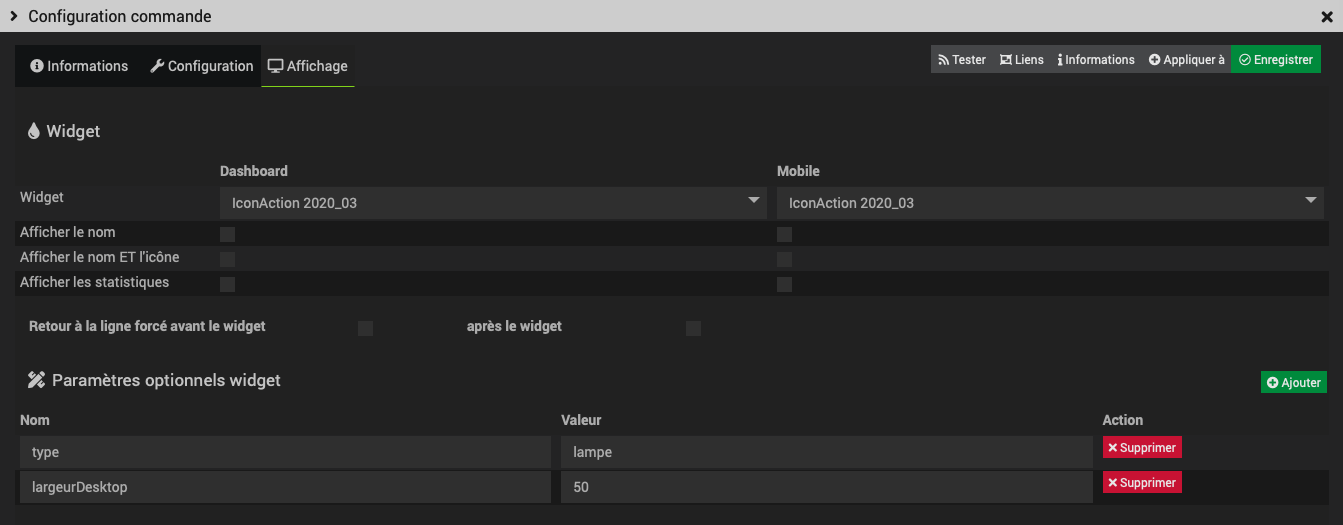Tick the après le widget checkbox

coord(694,328)
